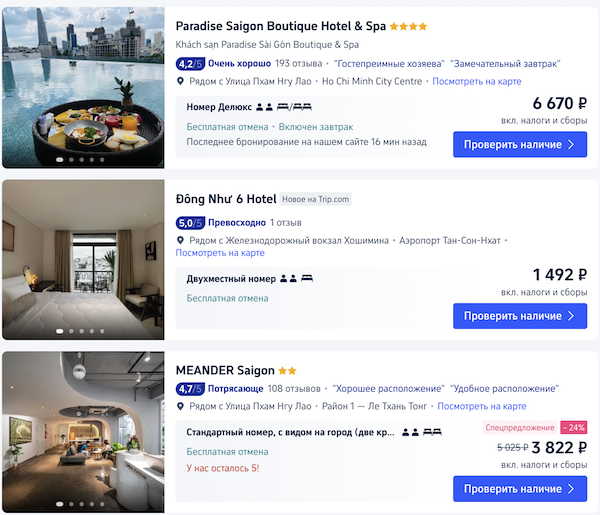
Task: Open Посмотреть на карте for MEANDER Saigon
Action: click(482, 406)
